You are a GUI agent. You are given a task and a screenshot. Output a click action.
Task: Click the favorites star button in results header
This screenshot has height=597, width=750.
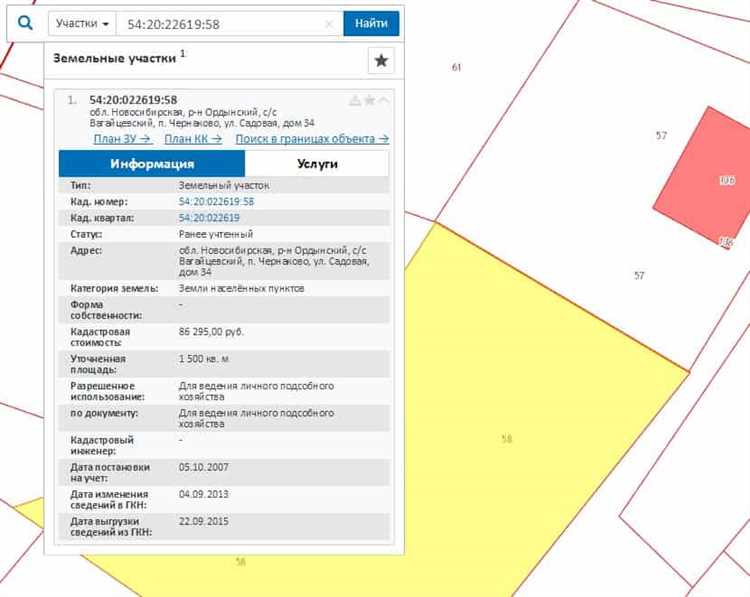click(x=381, y=61)
